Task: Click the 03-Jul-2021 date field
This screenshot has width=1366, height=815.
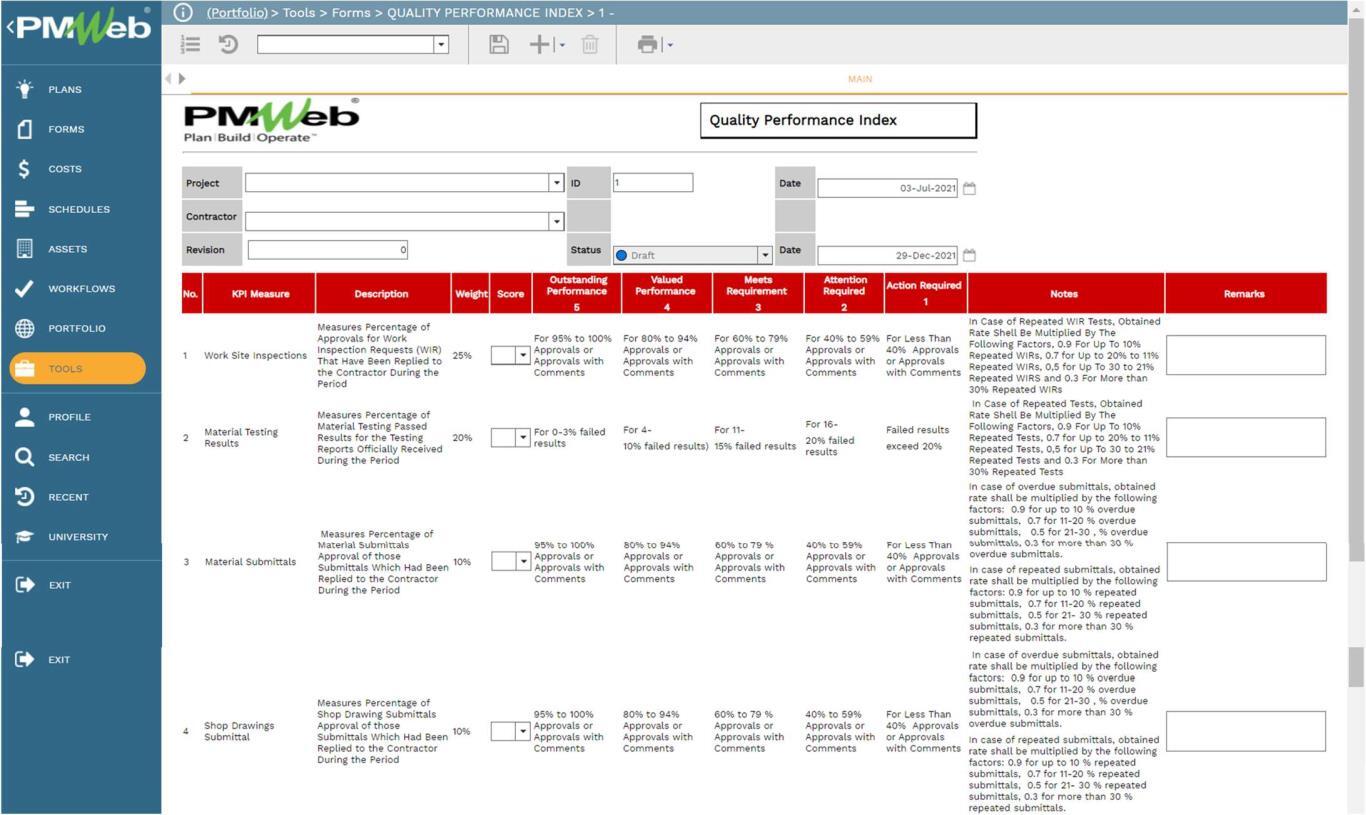Action: (888, 188)
